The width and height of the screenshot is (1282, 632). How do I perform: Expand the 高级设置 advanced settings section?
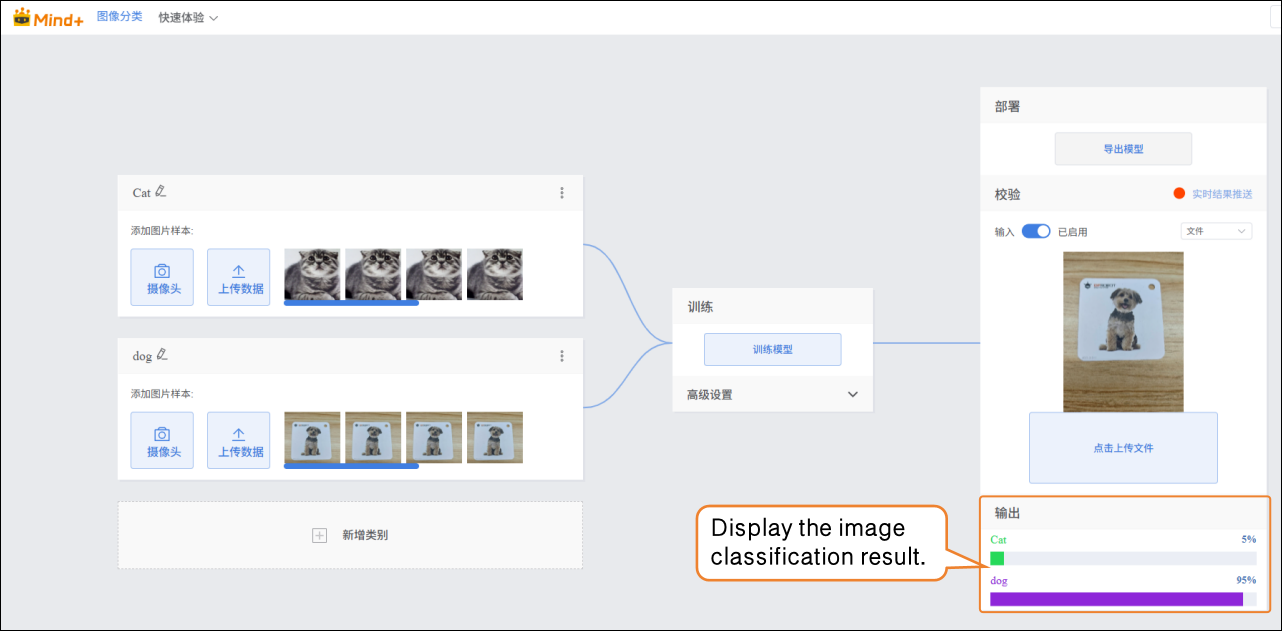(852, 394)
